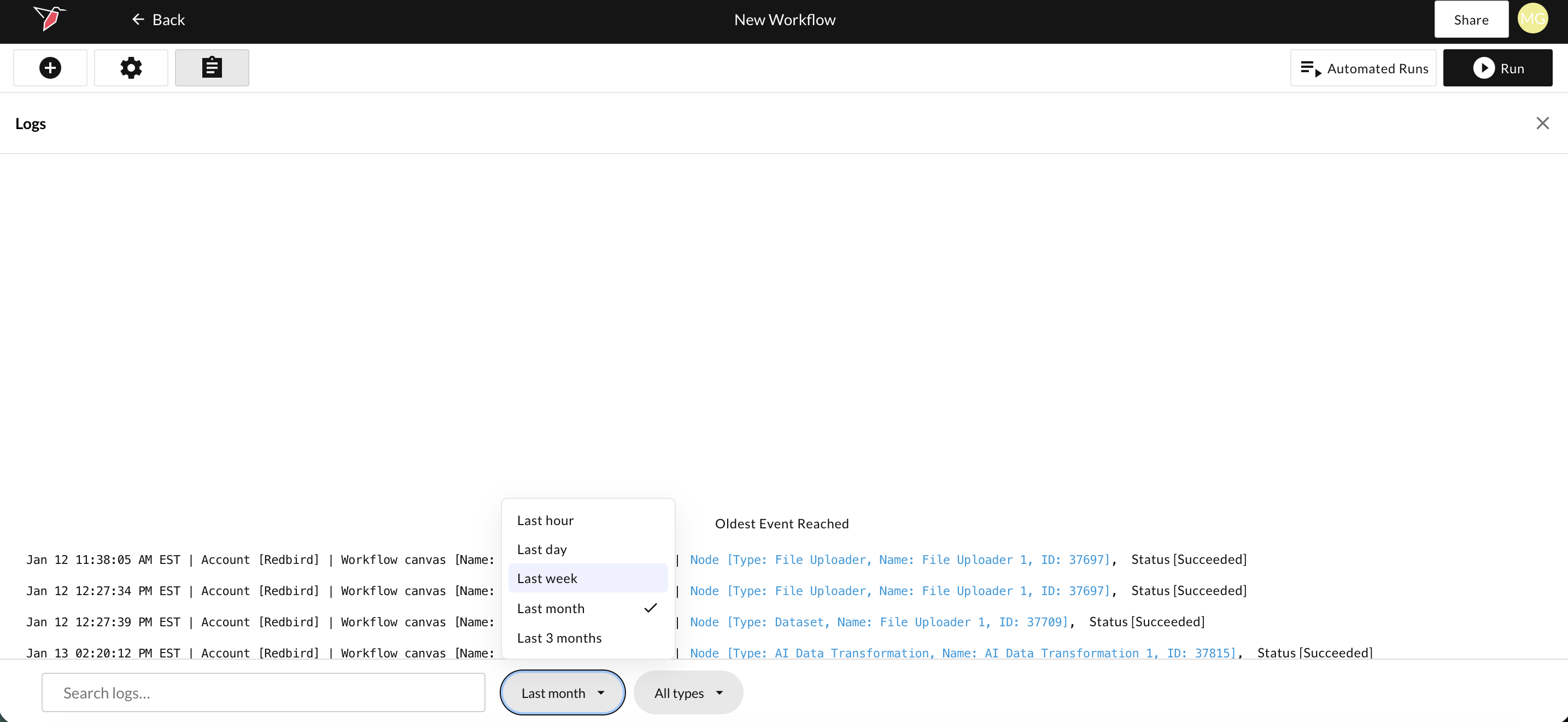Viewport: 1568px width, 722px height.
Task: Select Last day time range
Action: (x=542, y=550)
